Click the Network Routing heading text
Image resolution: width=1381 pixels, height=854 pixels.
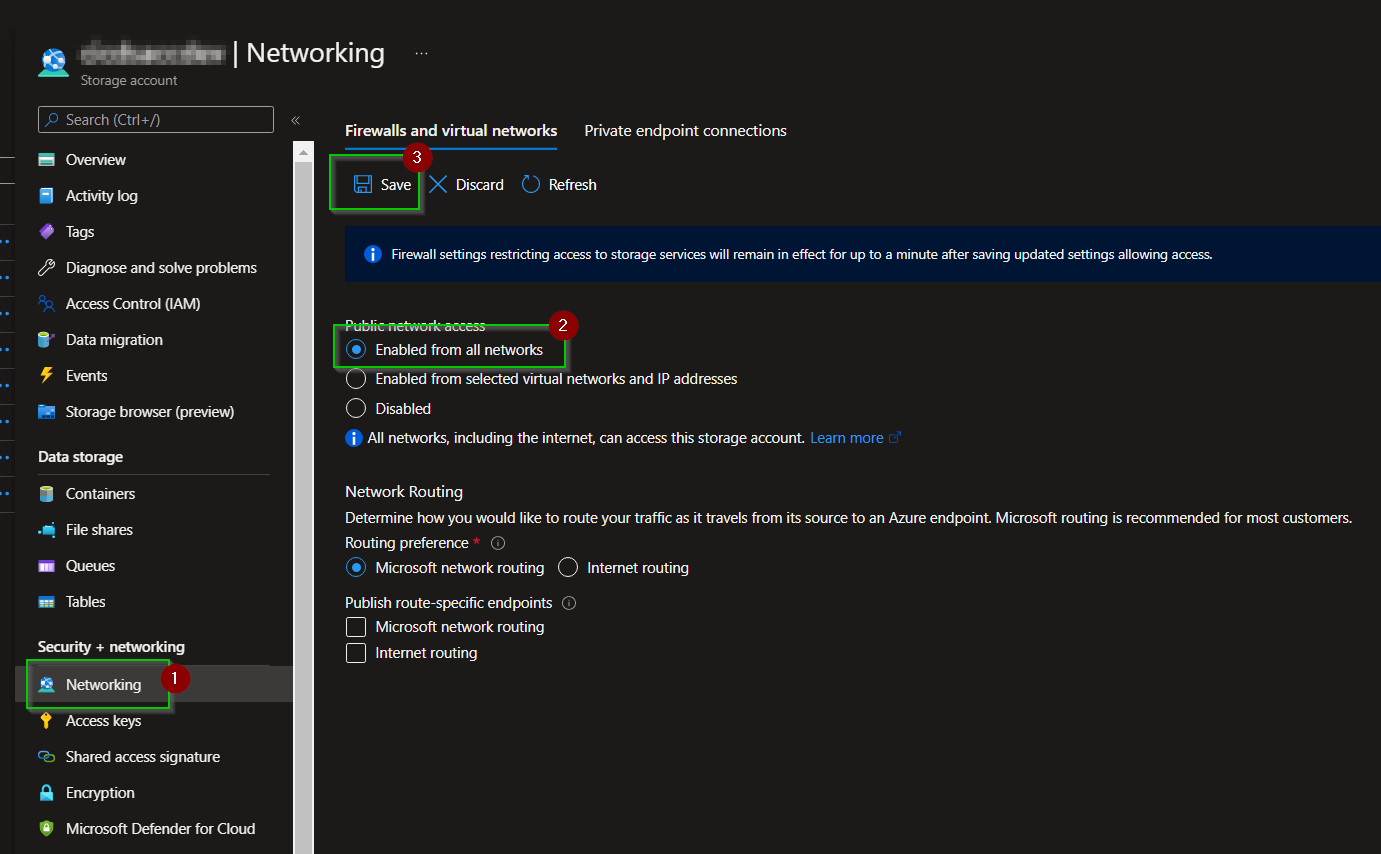click(x=404, y=492)
